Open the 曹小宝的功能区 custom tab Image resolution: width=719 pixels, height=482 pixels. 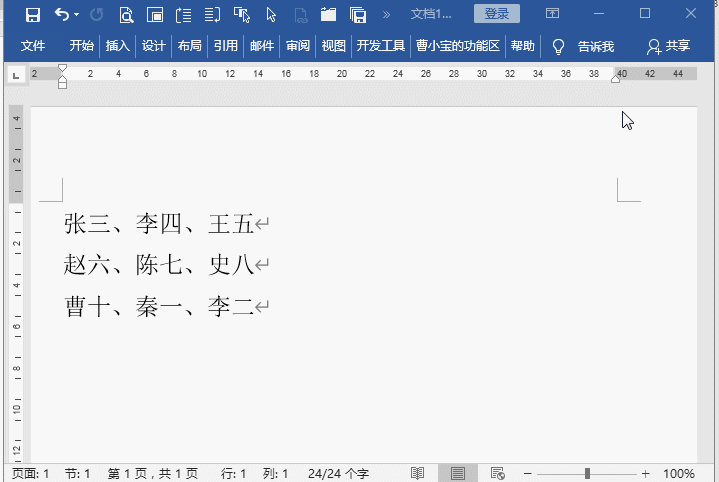(458, 46)
